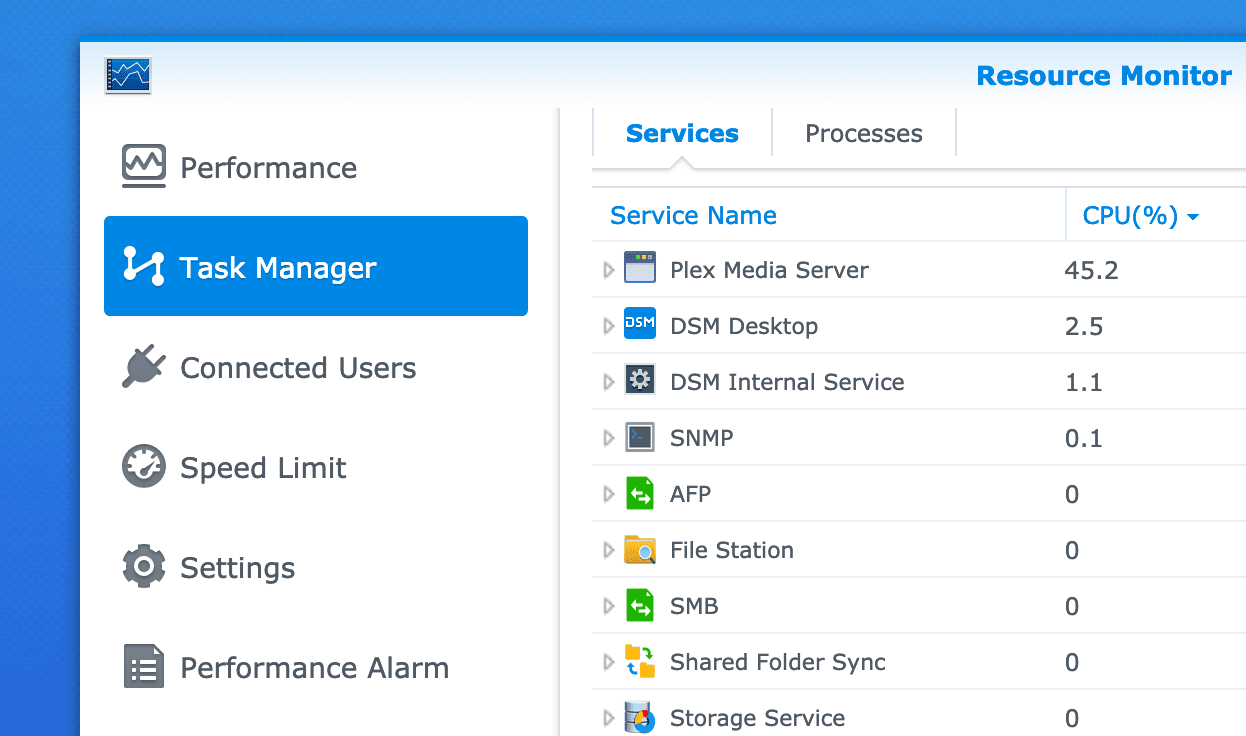
Task: Click the Resource Monitor app icon in title bar
Action: [x=128, y=75]
